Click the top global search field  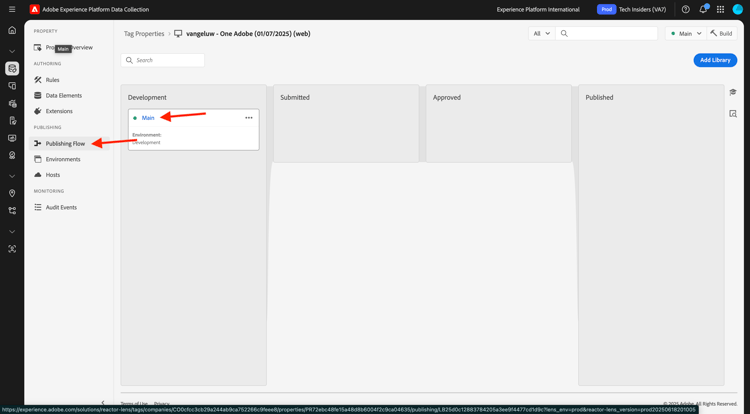(x=607, y=33)
